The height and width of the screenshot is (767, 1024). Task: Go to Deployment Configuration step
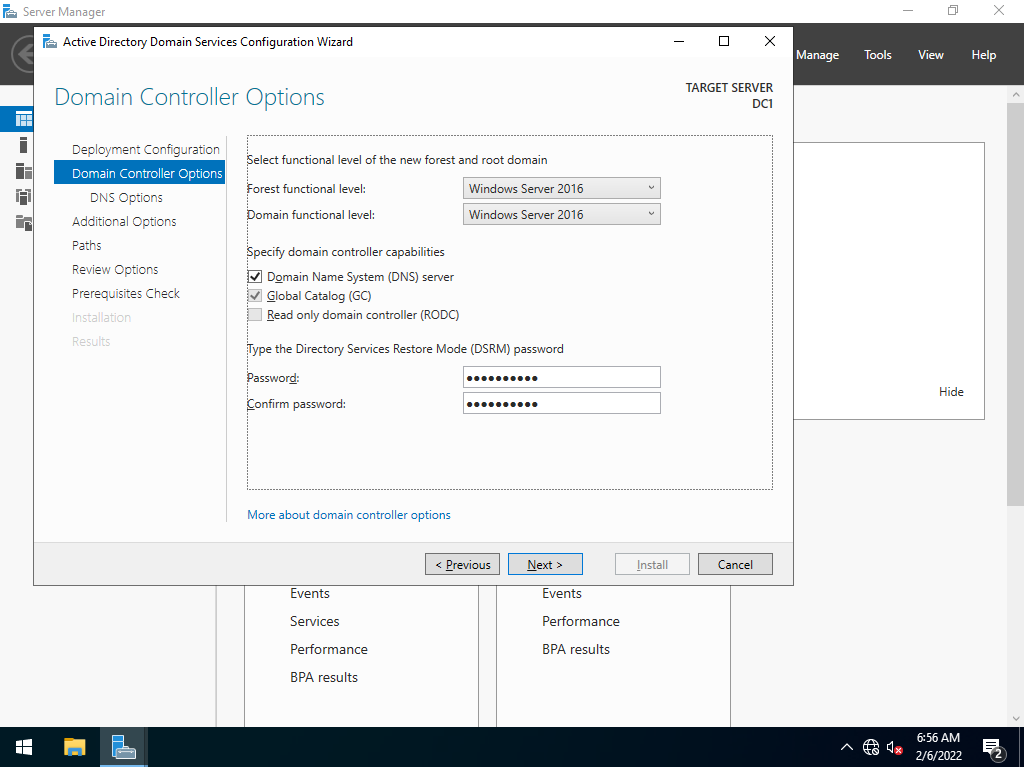pyautogui.click(x=146, y=149)
